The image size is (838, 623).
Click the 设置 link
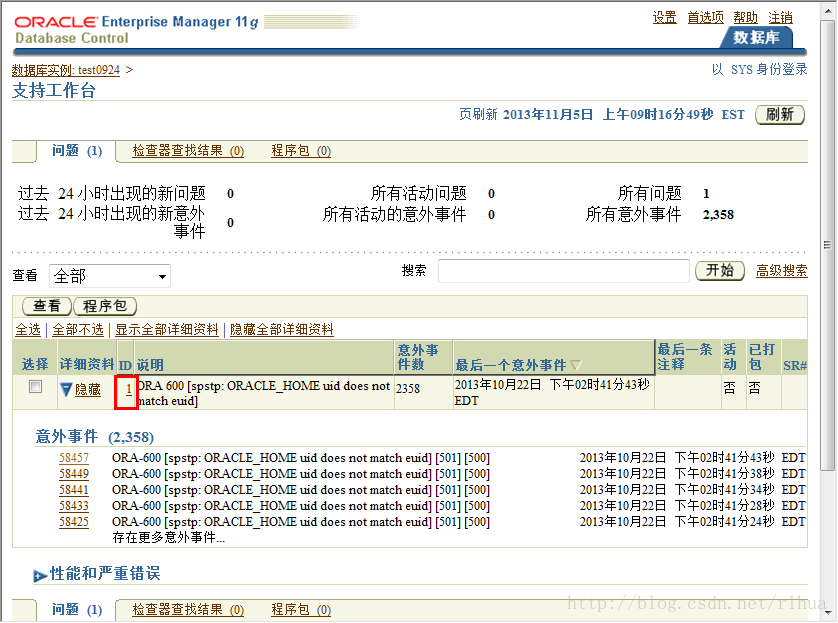(664, 18)
